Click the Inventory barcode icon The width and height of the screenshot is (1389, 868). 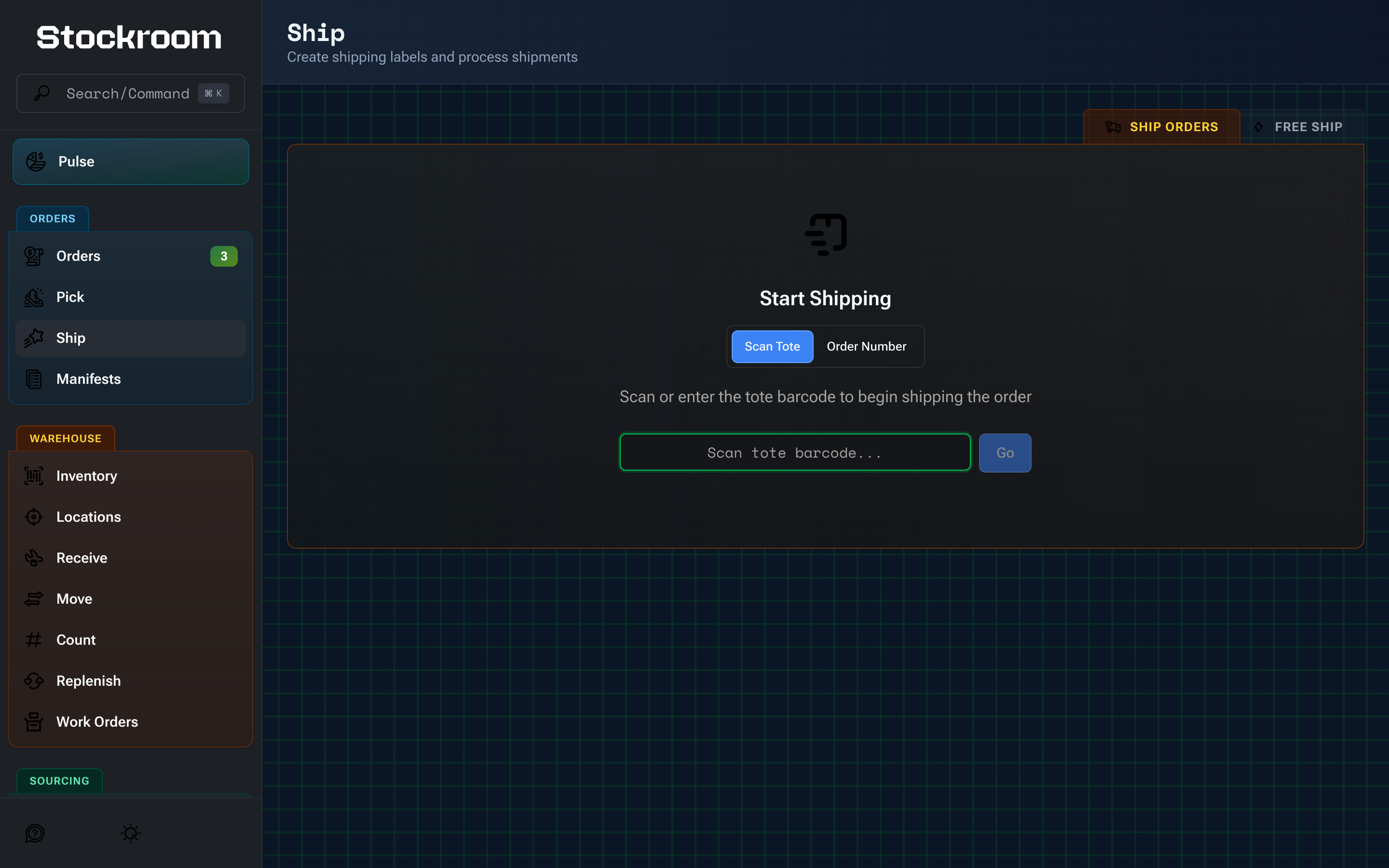[34, 476]
